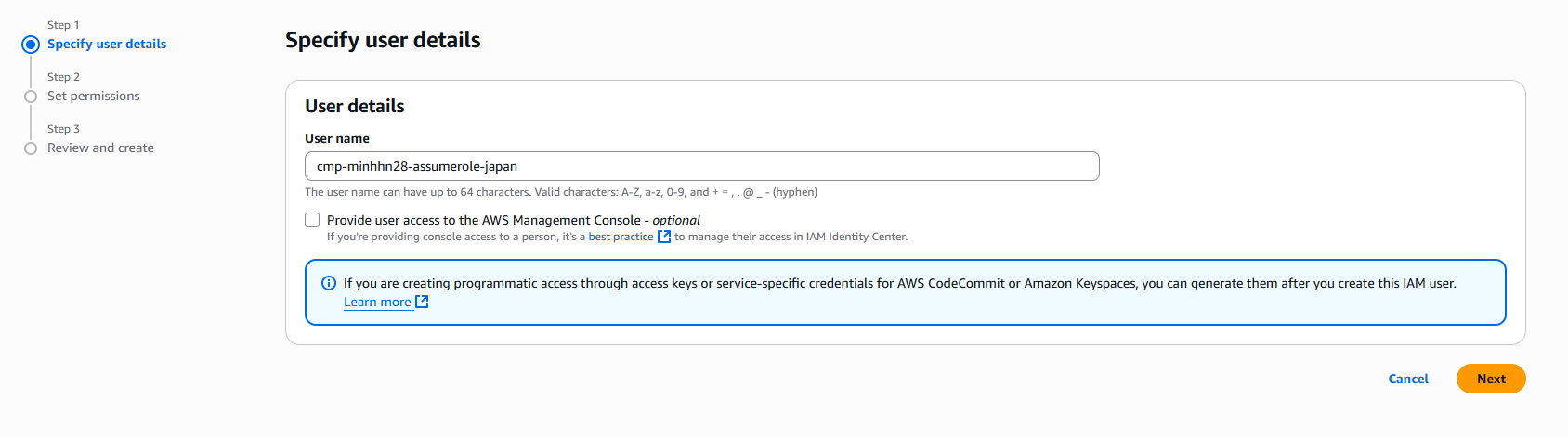Viewport: 1568px width, 438px height.
Task: Click the User name field label
Action: click(x=337, y=138)
